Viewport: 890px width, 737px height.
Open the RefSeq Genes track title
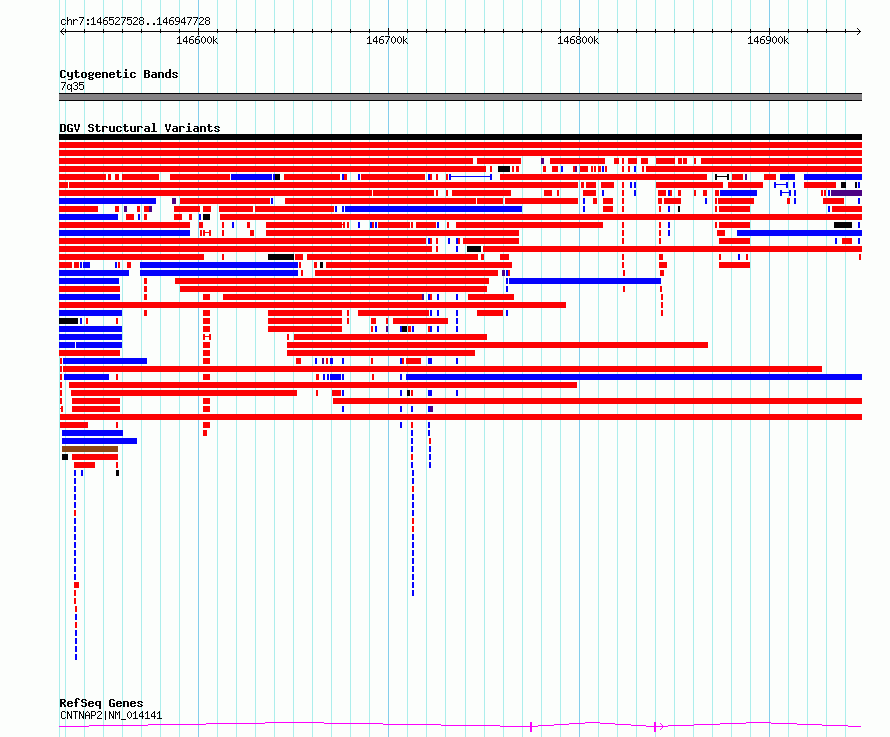point(101,703)
